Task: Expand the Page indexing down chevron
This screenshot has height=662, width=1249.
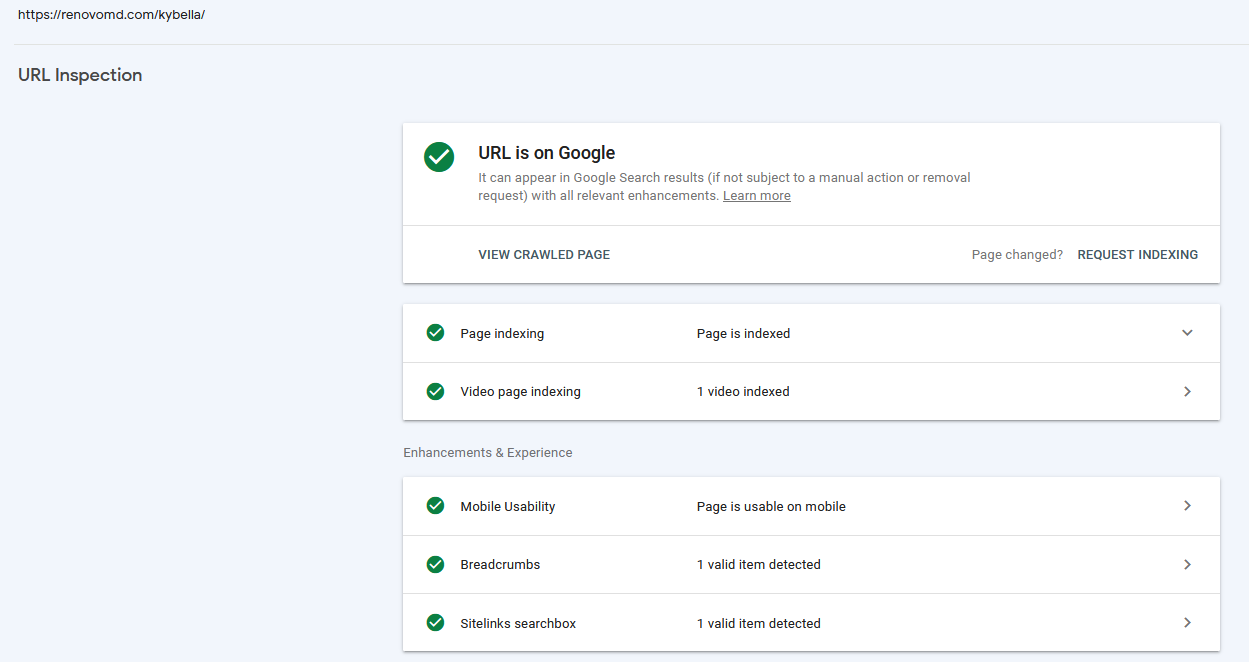Action: click(1187, 333)
